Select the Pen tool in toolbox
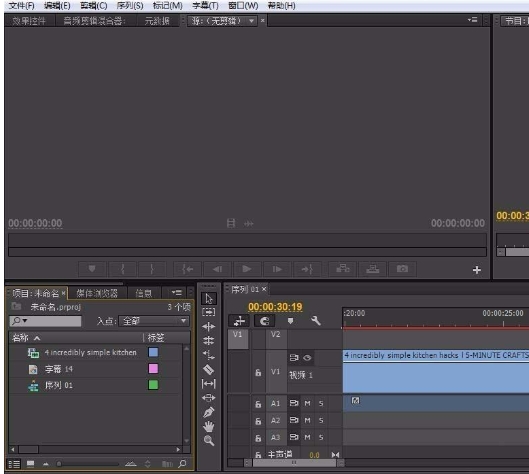The height and width of the screenshot is (474, 529). (208, 412)
